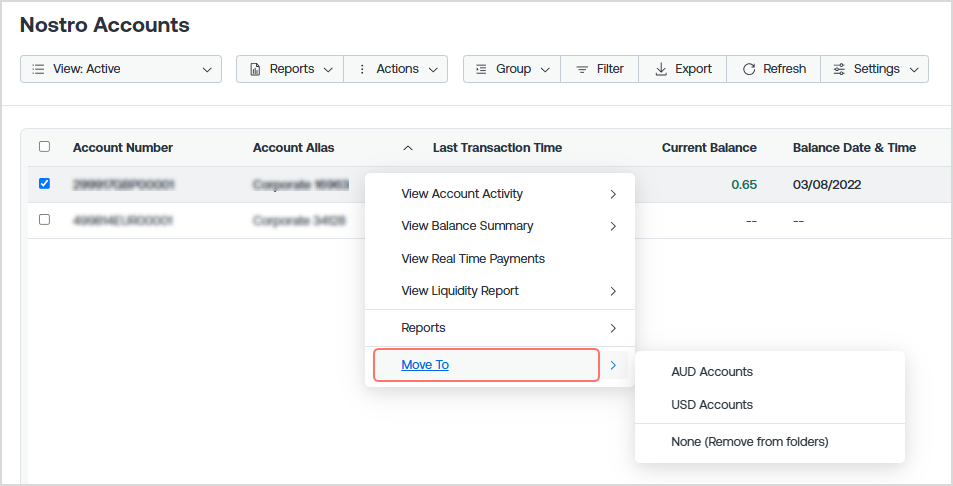Click the Settings sliders icon
The height and width of the screenshot is (486, 953).
tap(839, 69)
